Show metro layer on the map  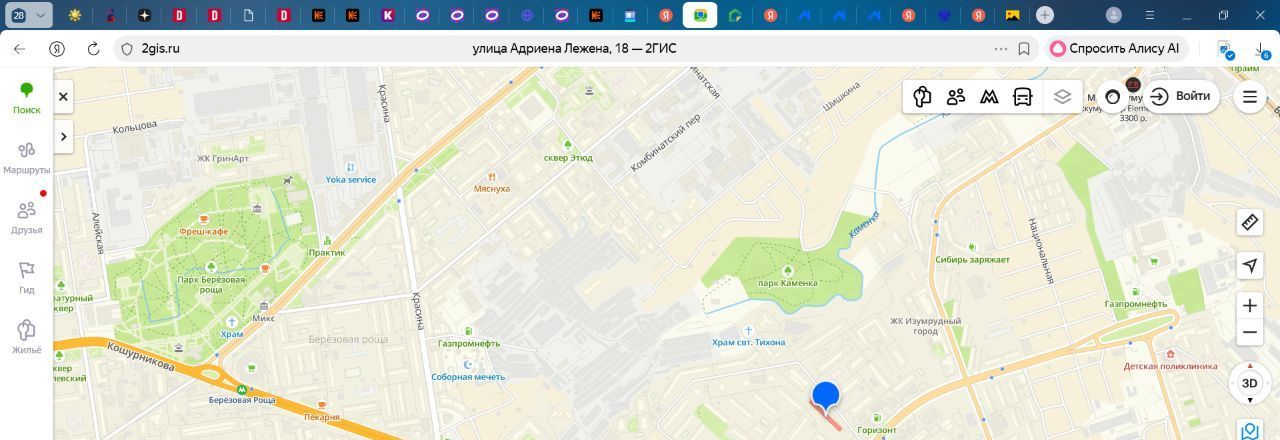pos(989,97)
